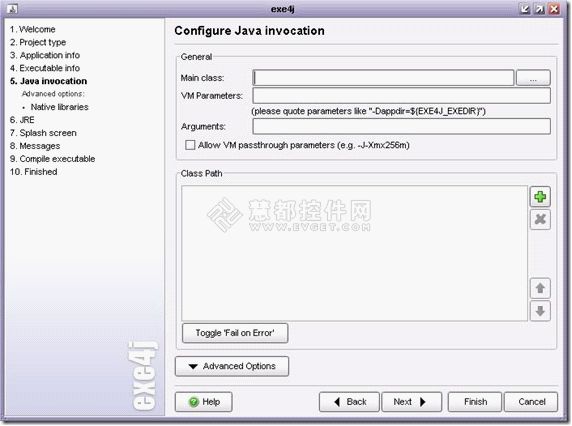Focus the VM Parameters text field
Viewport: 572px width, 426px height.
pos(401,96)
